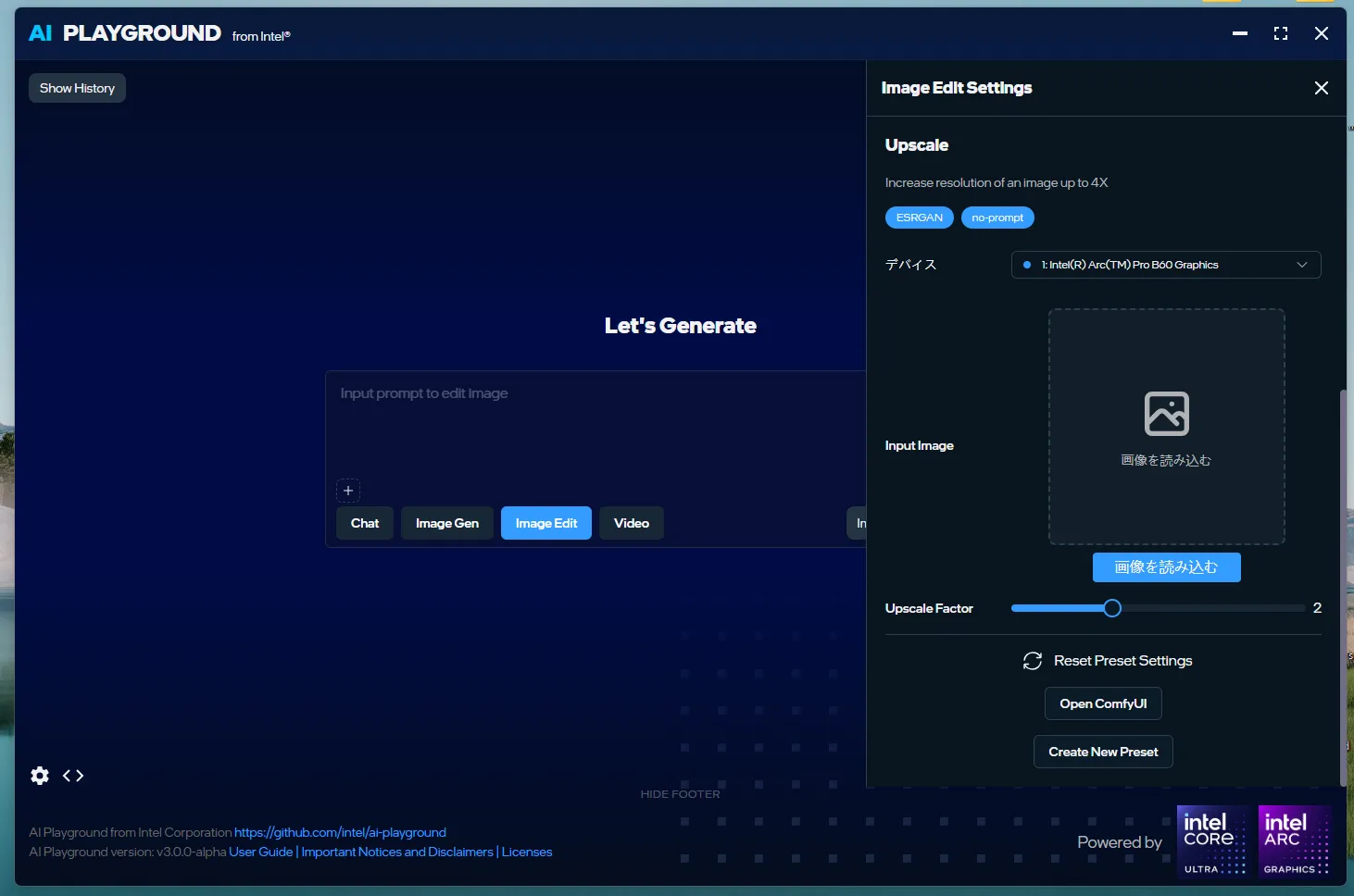Select the Video mode tab

pos(632,523)
